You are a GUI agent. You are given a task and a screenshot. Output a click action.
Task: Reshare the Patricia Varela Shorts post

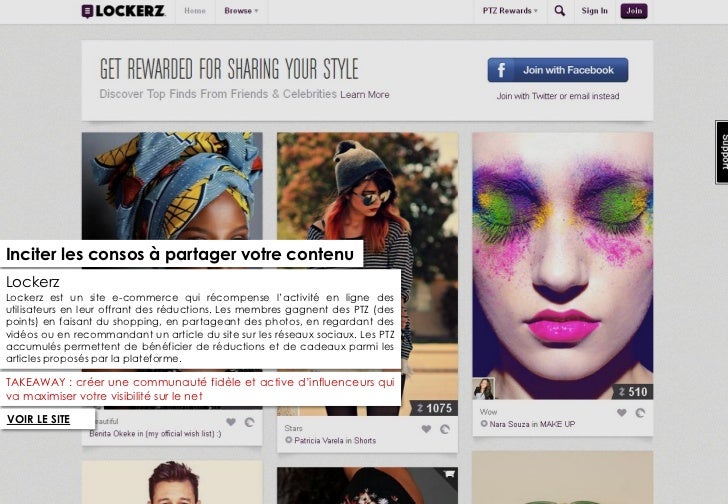click(445, 429)
